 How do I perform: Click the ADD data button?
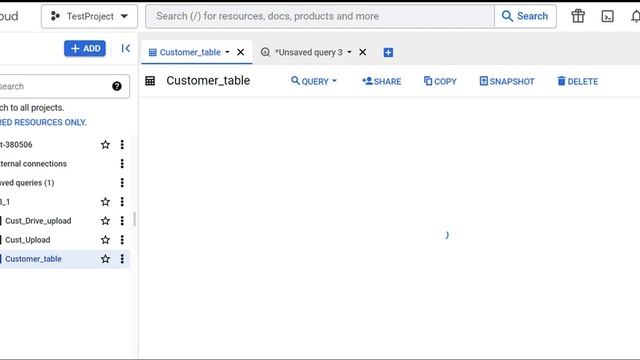coord(85,49)
